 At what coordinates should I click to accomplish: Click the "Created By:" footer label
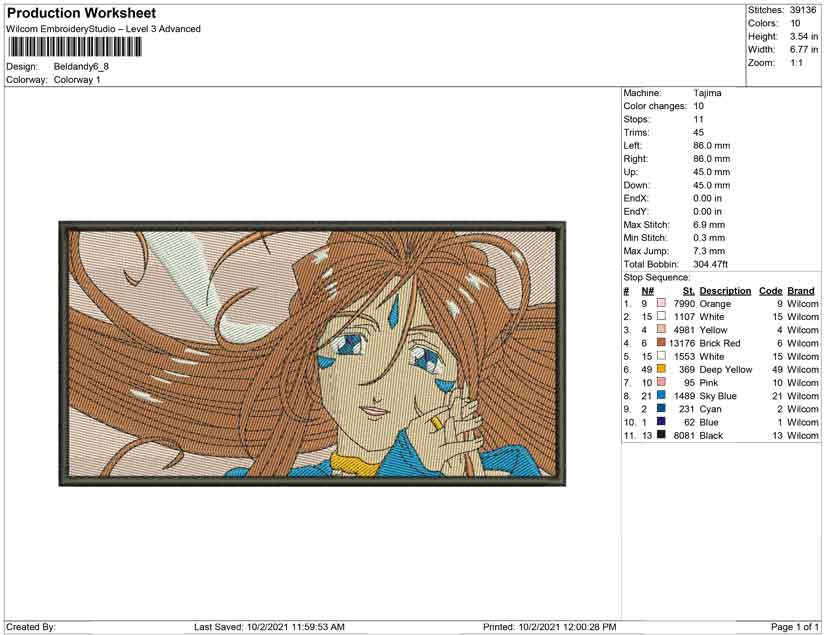(x=31, y=627)
